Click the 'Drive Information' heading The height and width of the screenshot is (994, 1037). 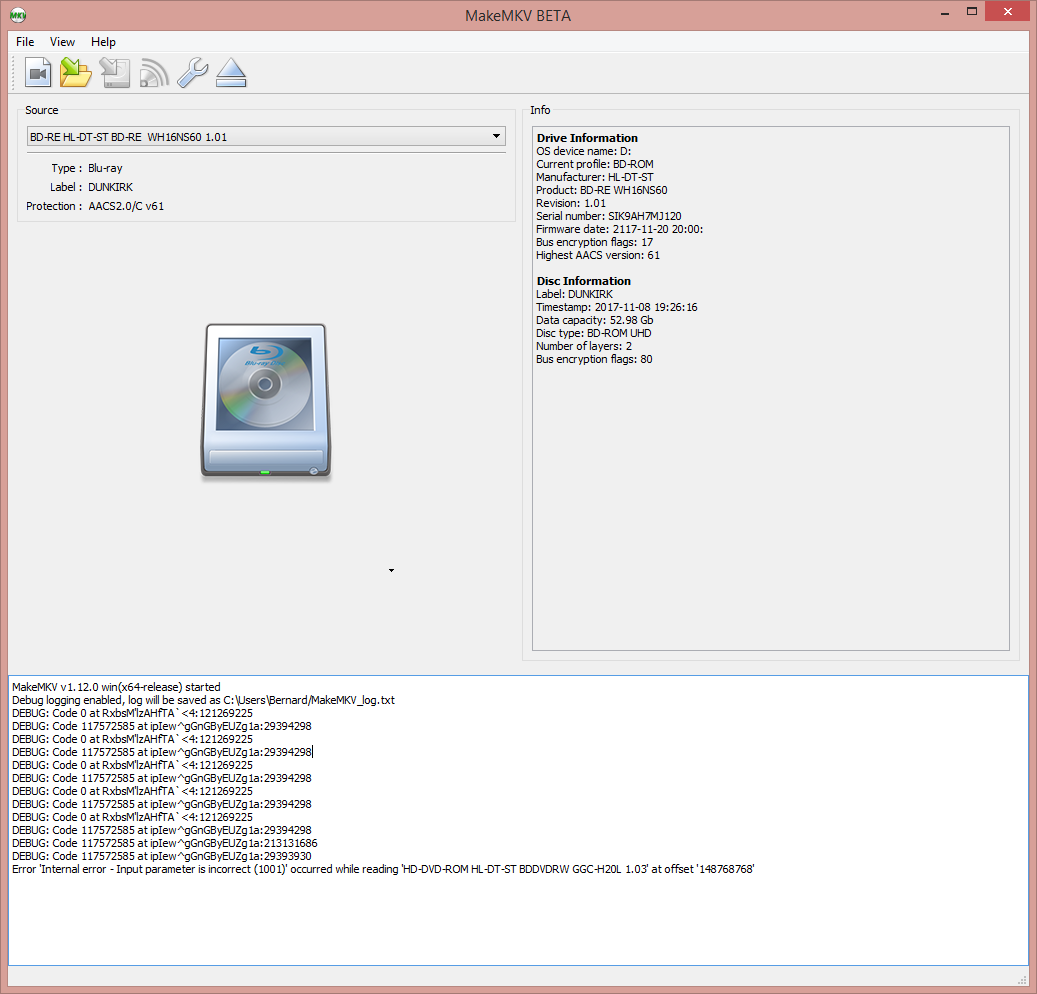point(587,138)
